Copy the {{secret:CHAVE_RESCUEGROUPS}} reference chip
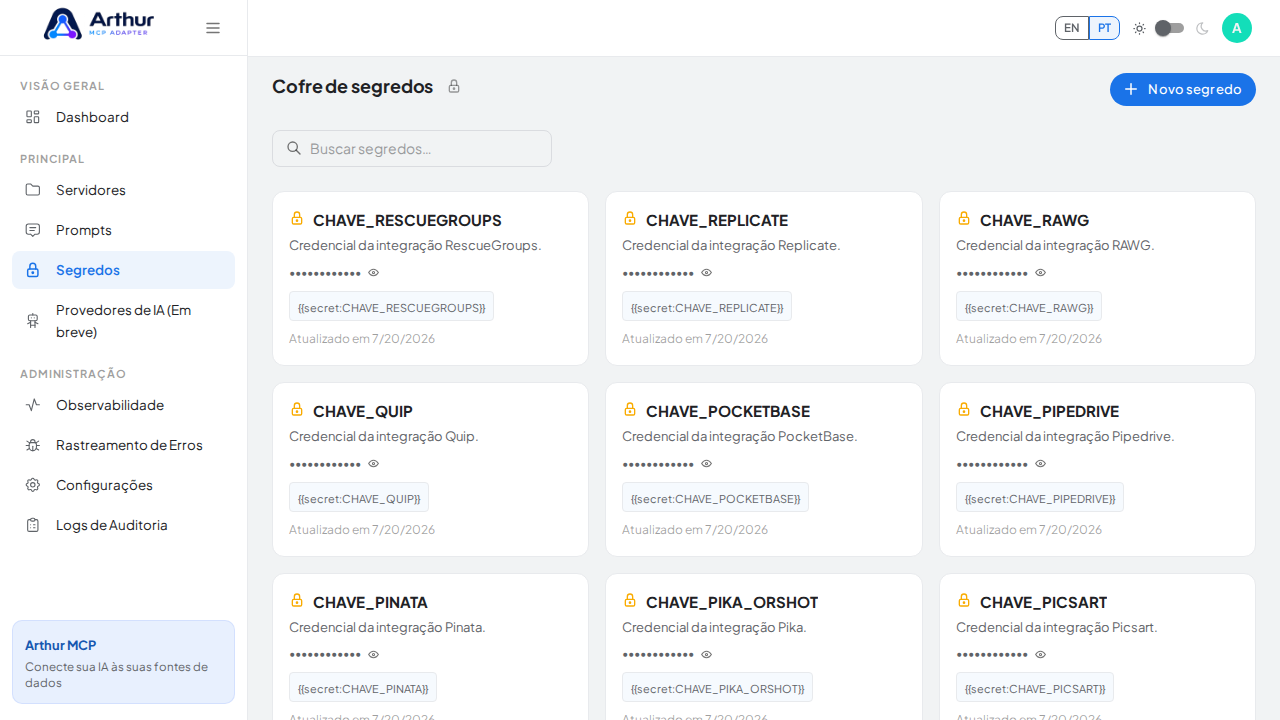Viewport: 1280px width, 720px height. [x=391, y=306]
